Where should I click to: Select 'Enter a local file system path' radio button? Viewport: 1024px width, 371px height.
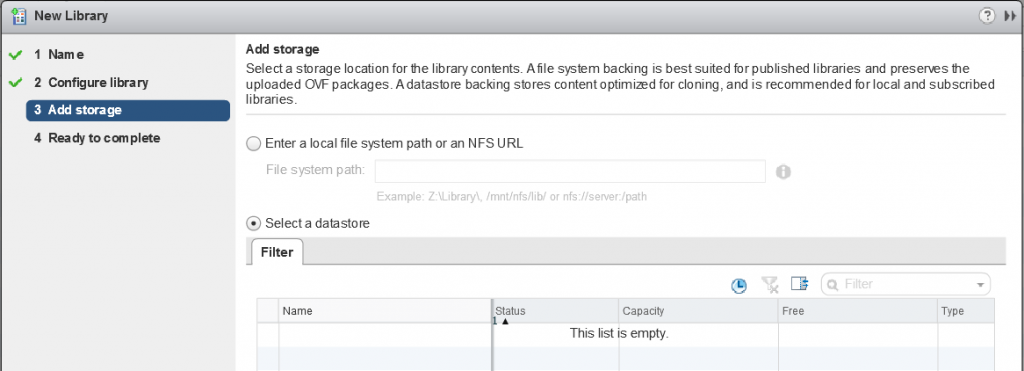click(x=253, y=144)
